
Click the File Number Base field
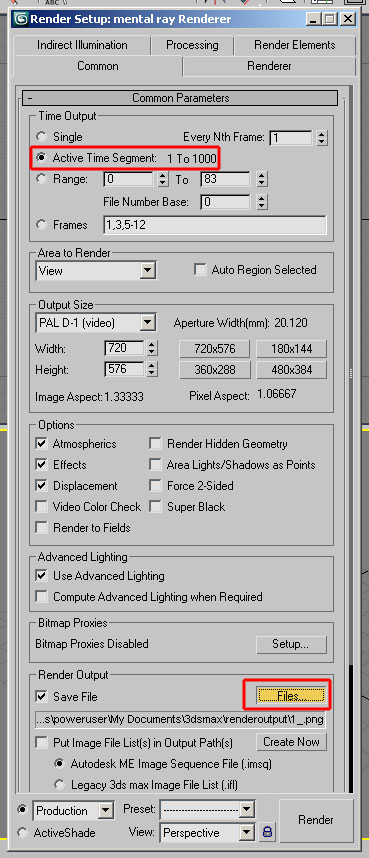(226, 202)
